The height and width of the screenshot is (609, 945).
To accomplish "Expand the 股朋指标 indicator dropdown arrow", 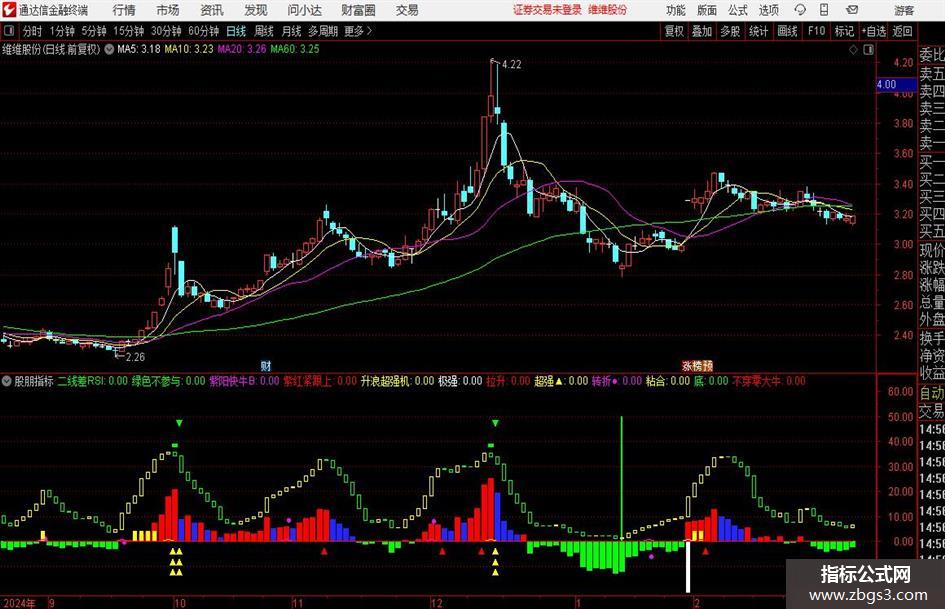I will [x=7, y=381].
